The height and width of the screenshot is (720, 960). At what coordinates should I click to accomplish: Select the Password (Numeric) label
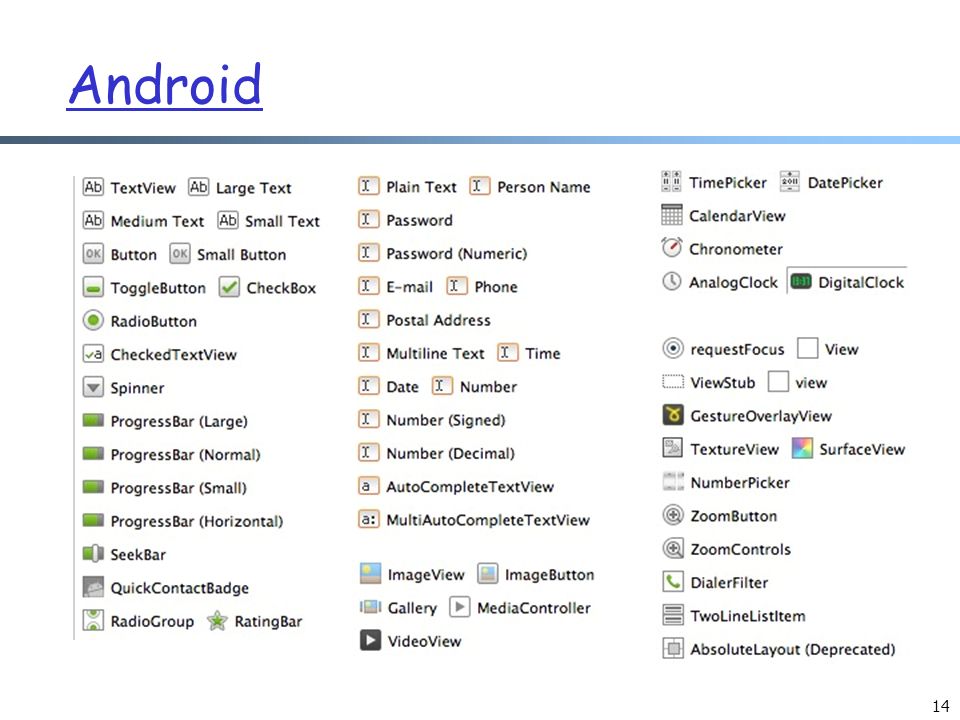pyautogui.click(x=457, y=253)
